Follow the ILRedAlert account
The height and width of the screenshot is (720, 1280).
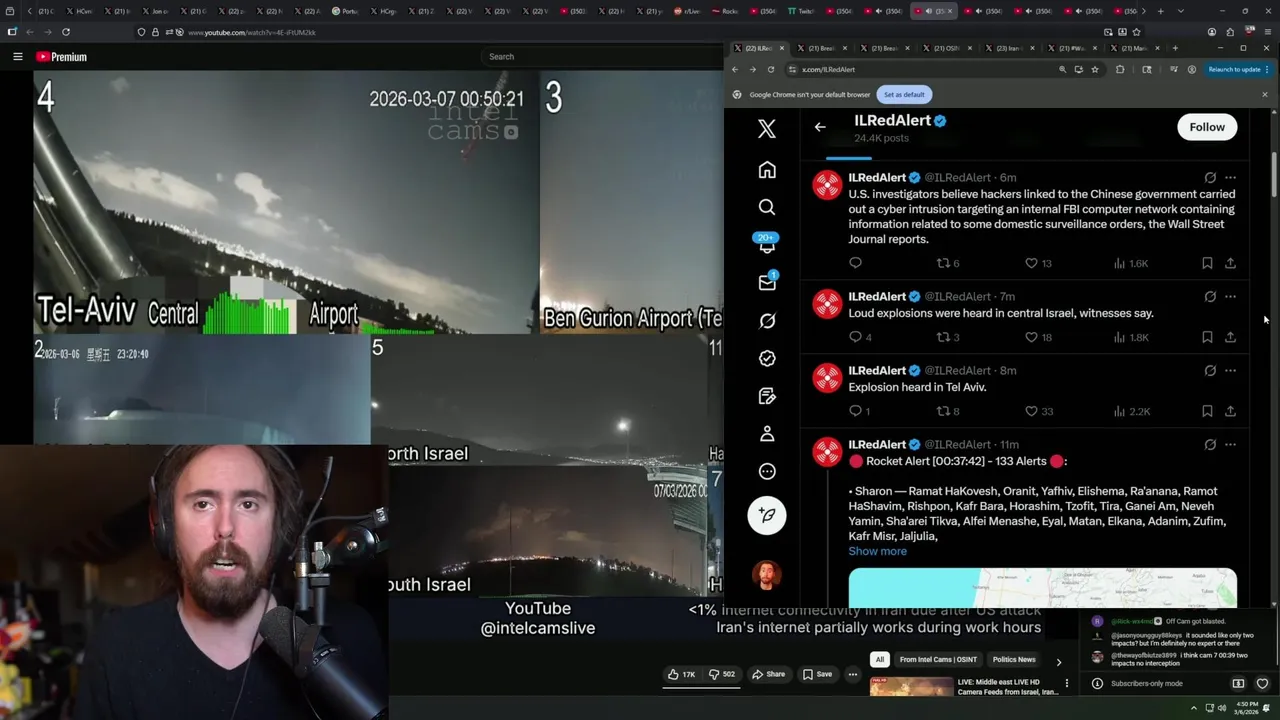[1207, 127]
